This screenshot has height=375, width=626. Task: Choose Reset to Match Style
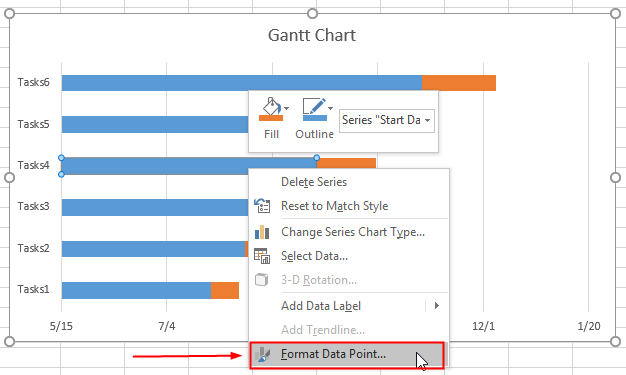pyautogui.click(x=335, y=206)
